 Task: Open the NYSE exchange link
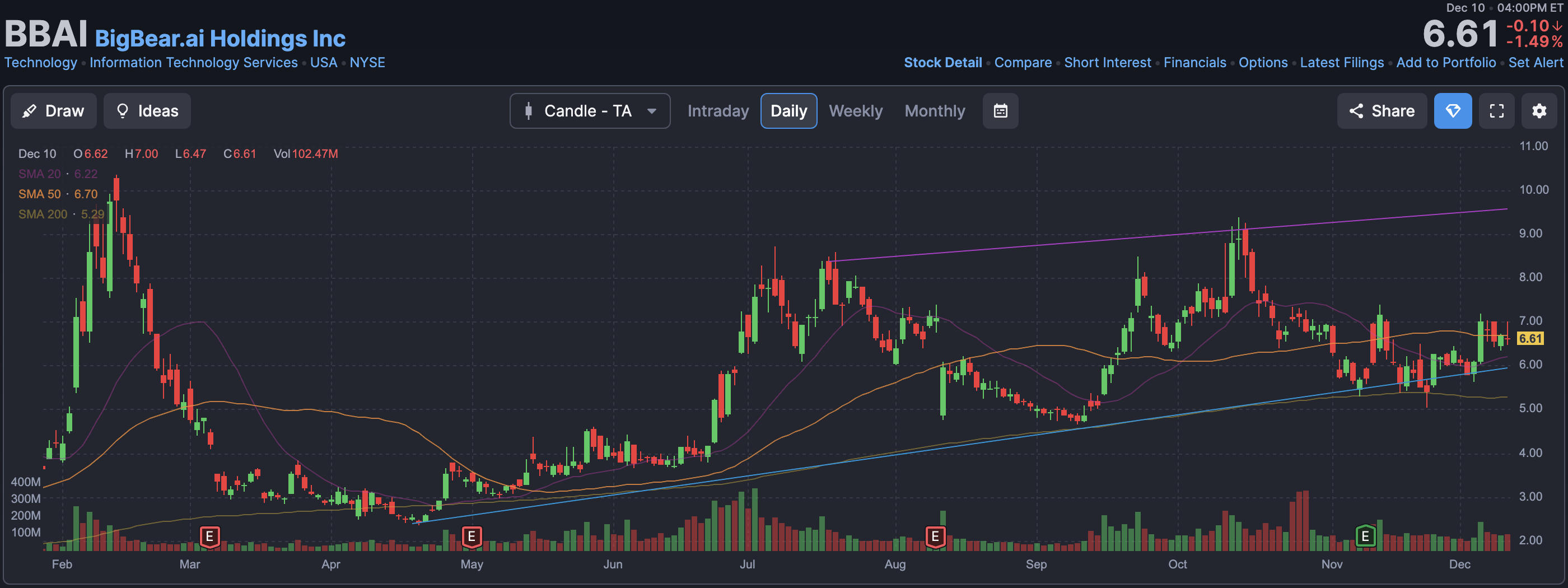[x=367, y=63]
